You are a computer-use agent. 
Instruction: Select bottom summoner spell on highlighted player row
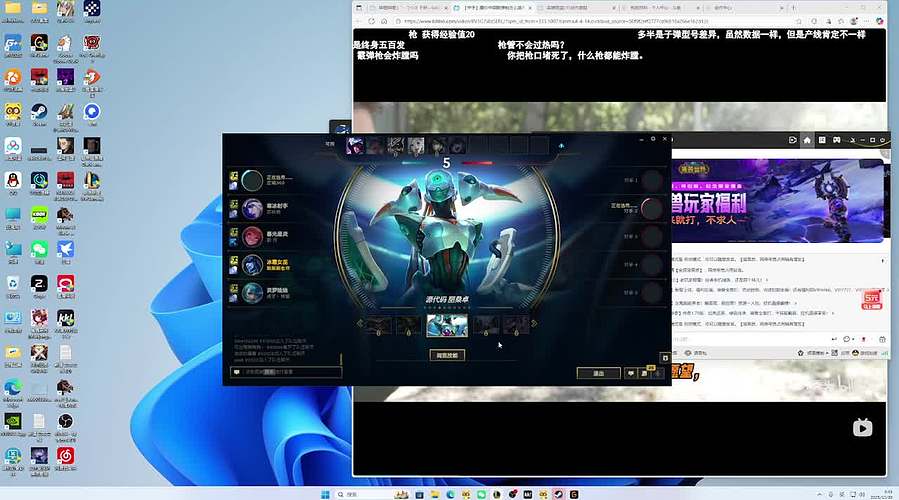tap(234, 270)
